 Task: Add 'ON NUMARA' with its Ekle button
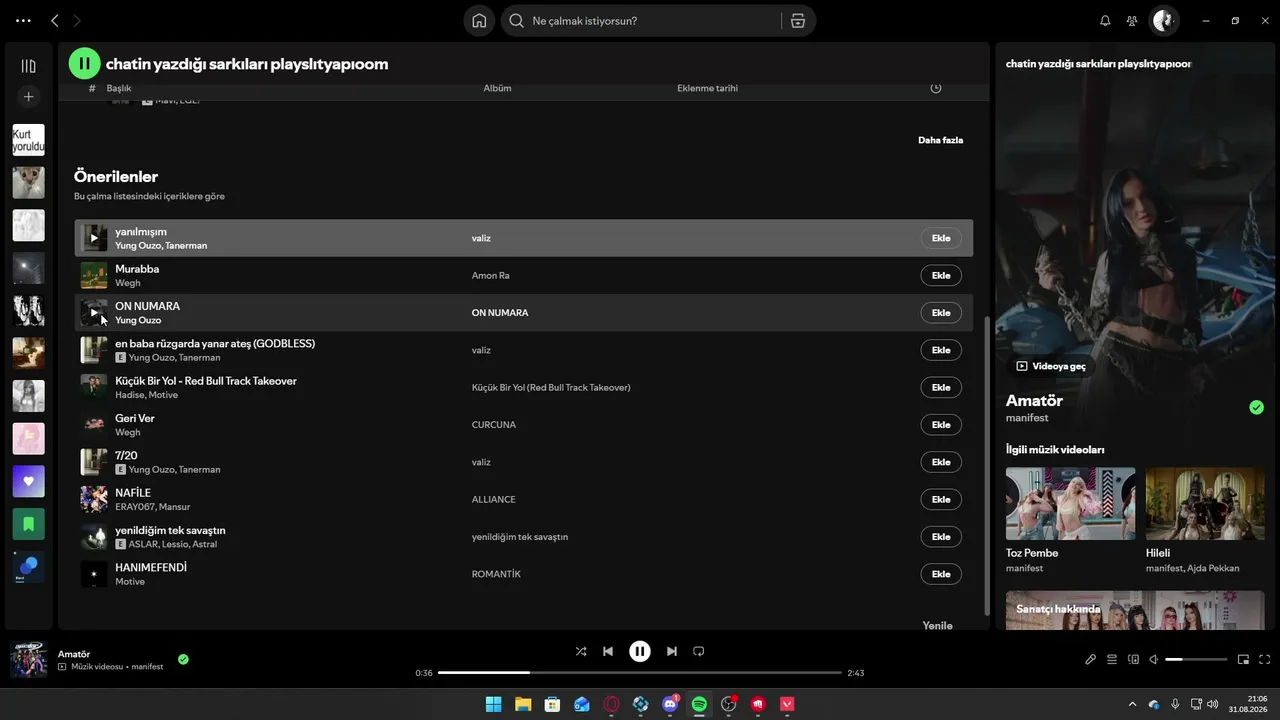pyautogui.click(x=941, y=313)
